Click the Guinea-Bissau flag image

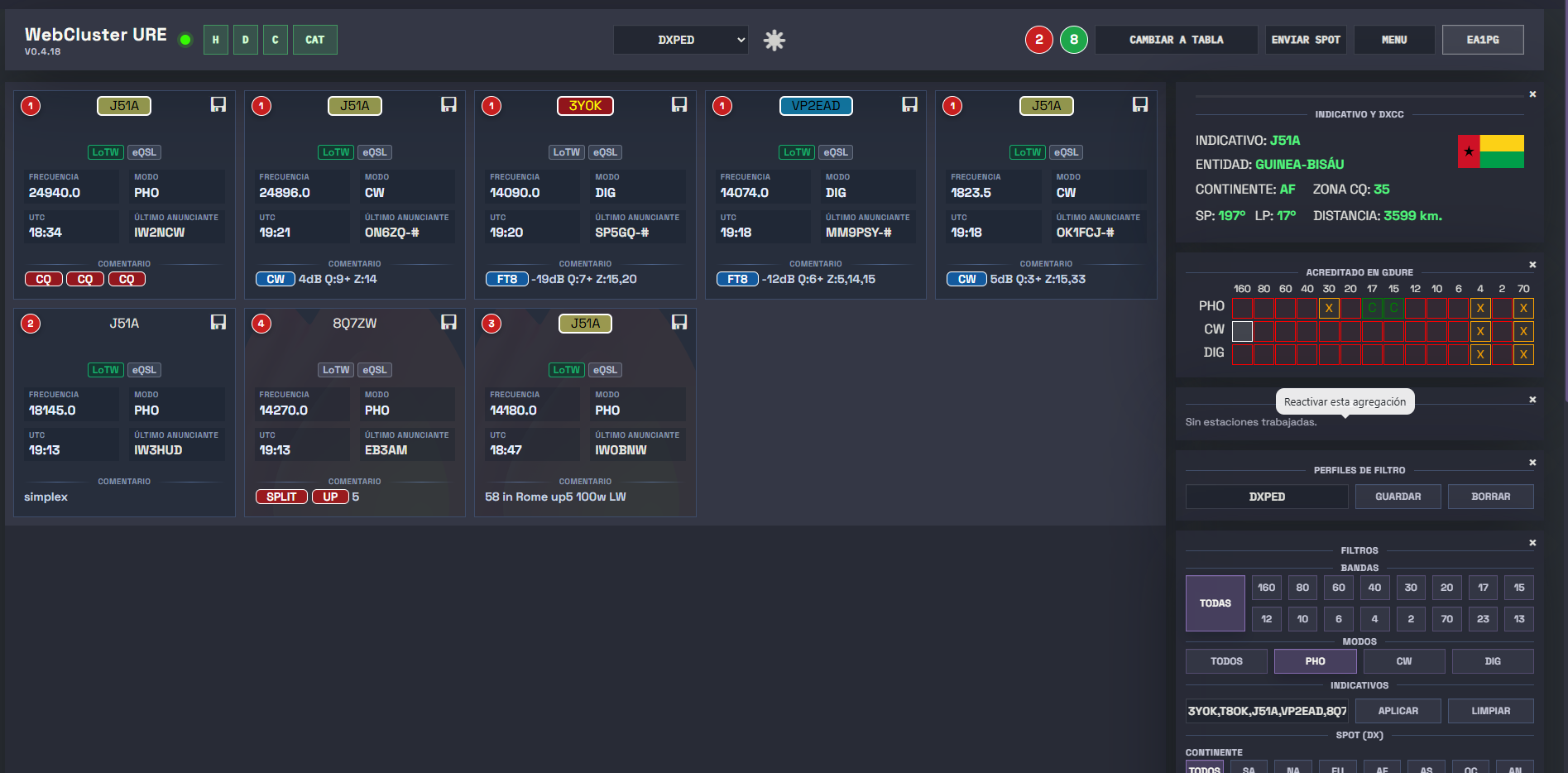tap(1490, 151)
